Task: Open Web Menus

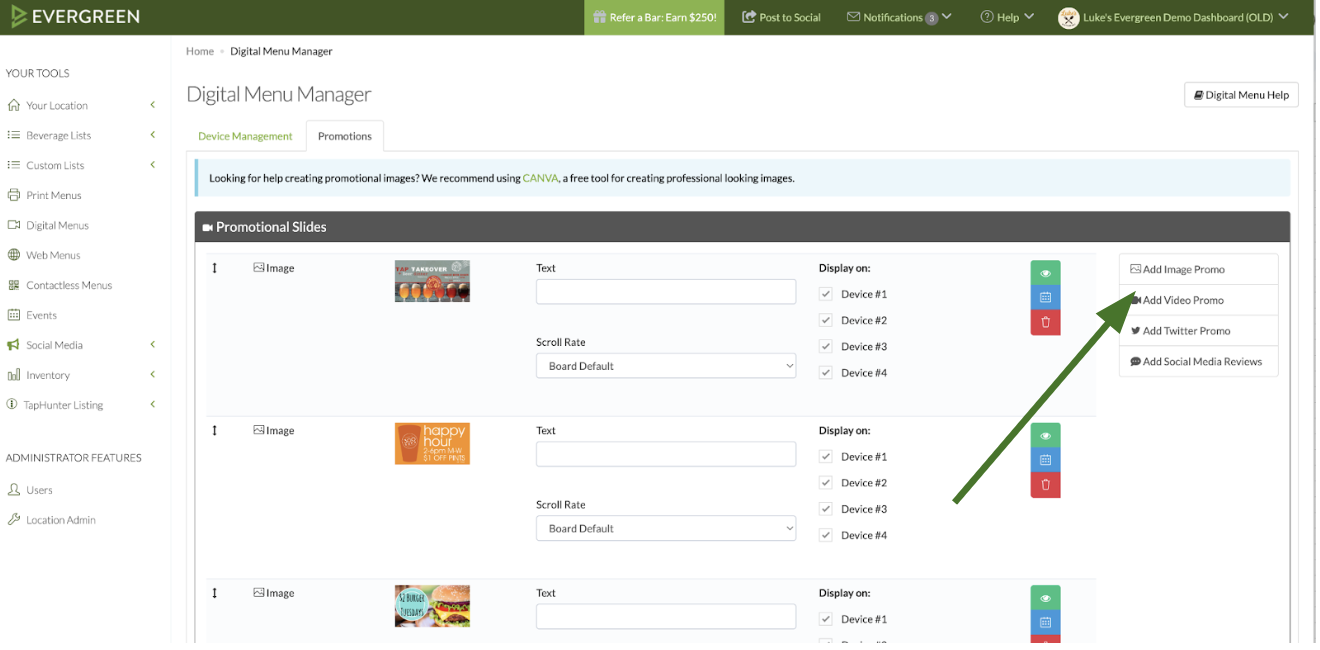Action: pyautogui.click(x=53, y=255)
